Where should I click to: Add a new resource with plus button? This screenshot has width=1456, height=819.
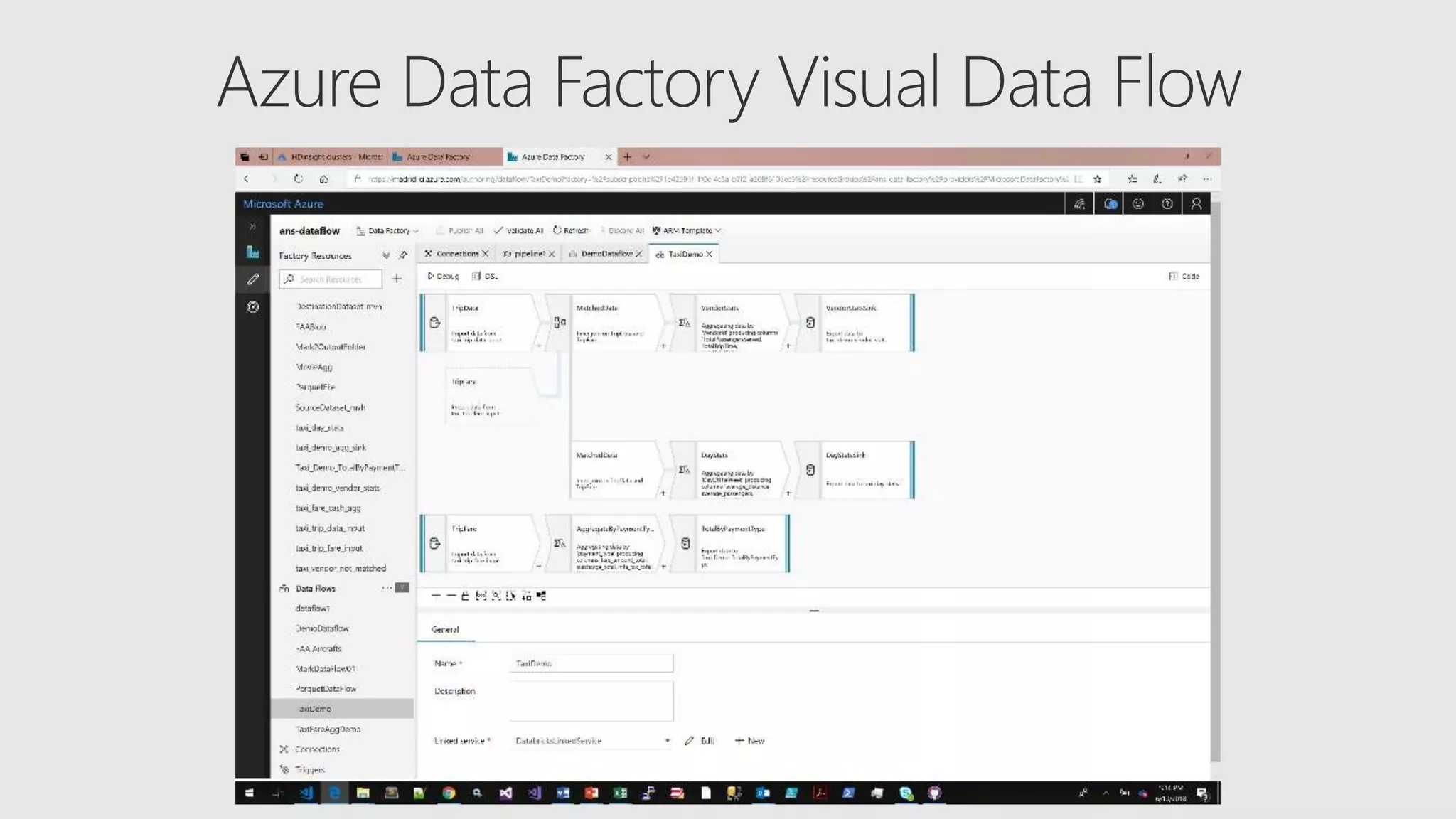(x=397, y=279)
